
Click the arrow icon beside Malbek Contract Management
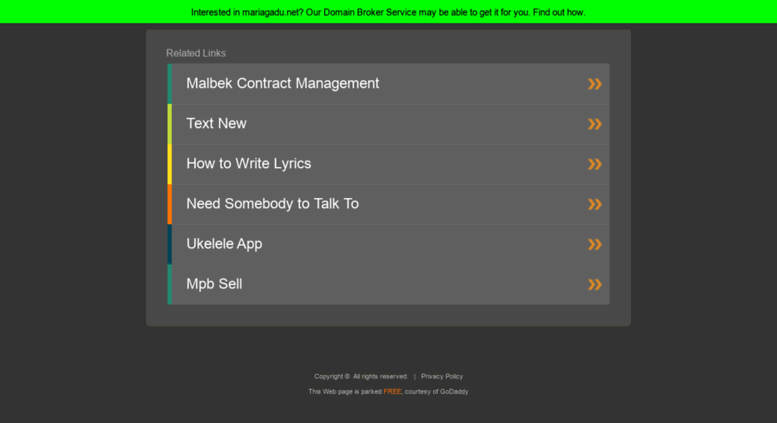[x=595, y=84]
